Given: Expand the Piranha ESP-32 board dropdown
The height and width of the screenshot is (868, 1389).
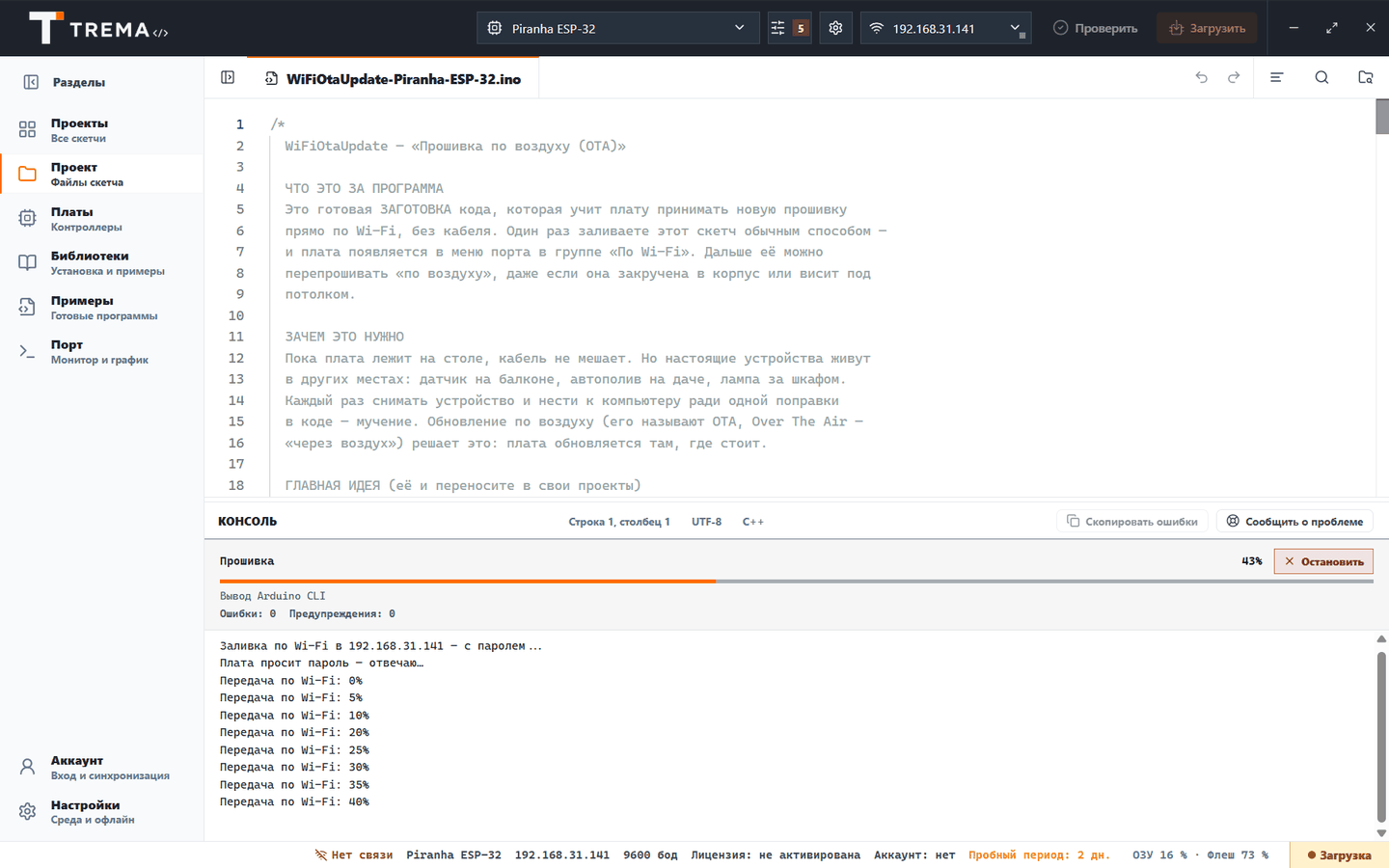Looking at the screenshot, I should [617, 28].
